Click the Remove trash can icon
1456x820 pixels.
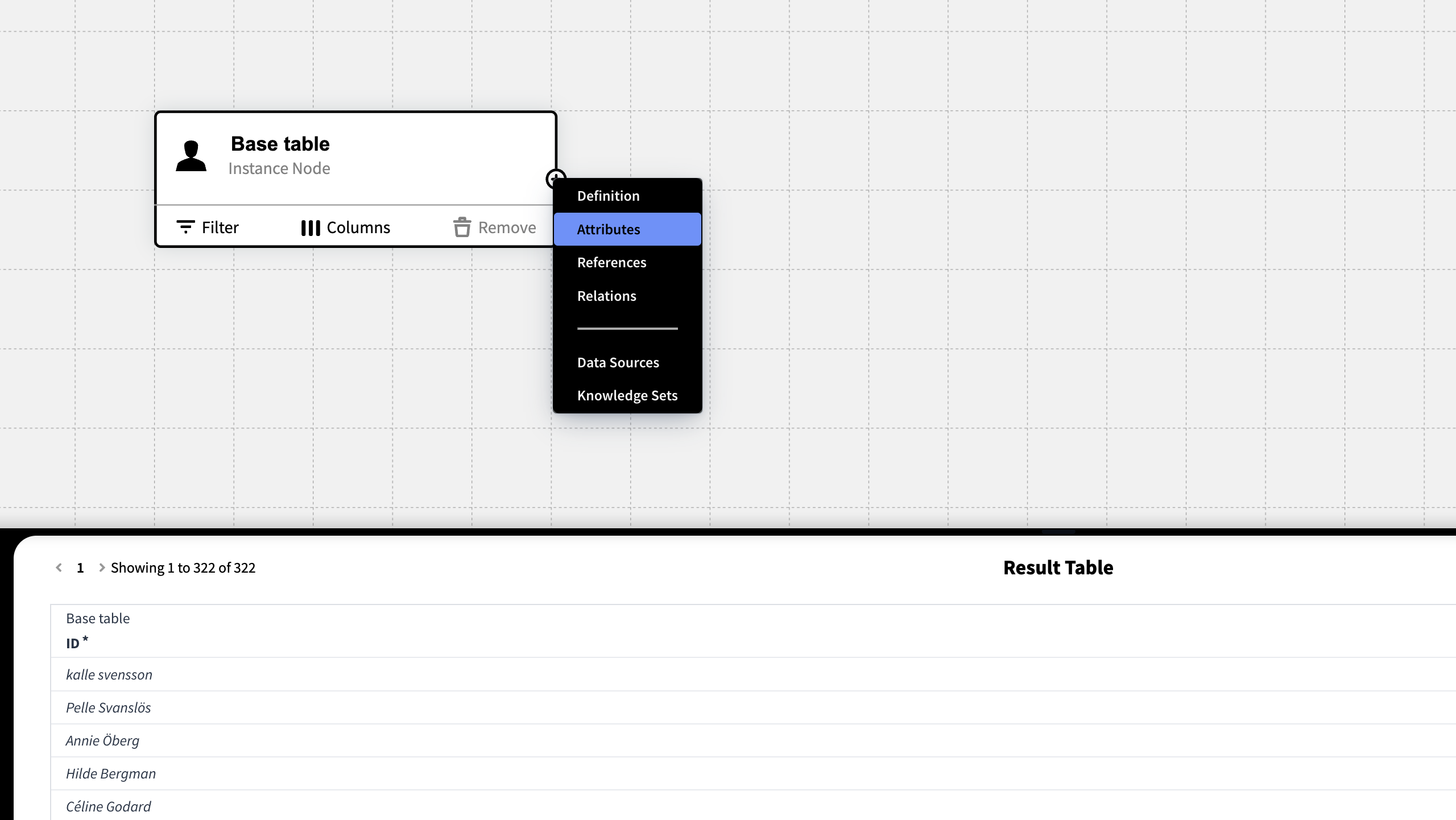pyautogui.click(x=462, y=227)
